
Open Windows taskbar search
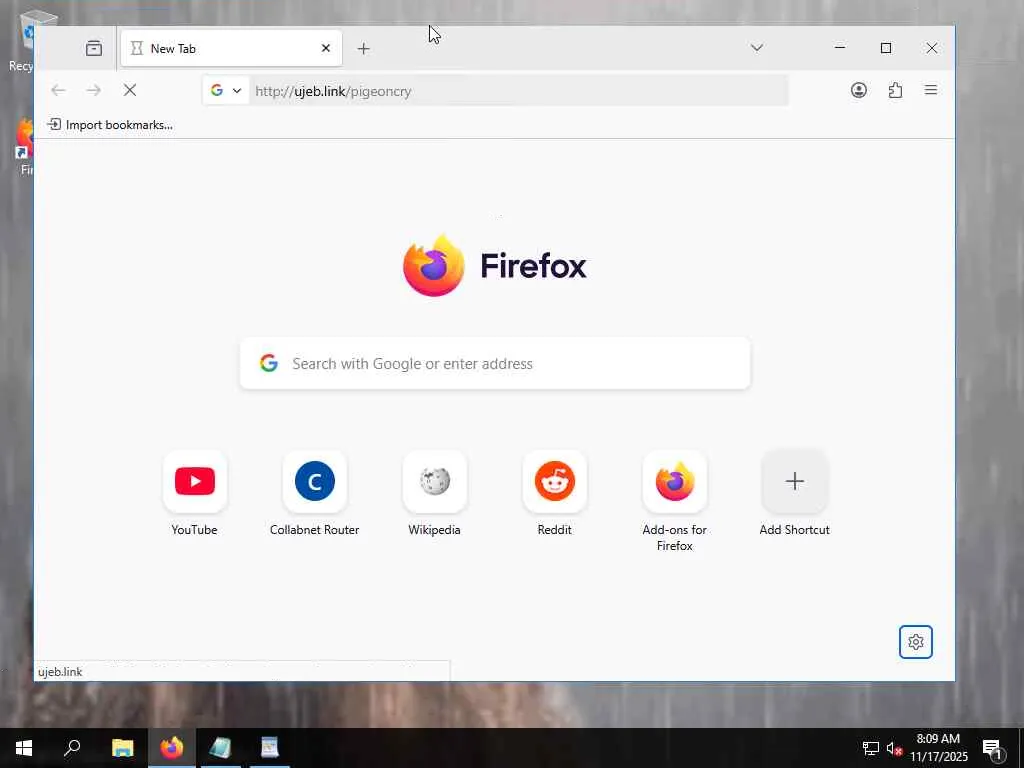tap(72, 748)
